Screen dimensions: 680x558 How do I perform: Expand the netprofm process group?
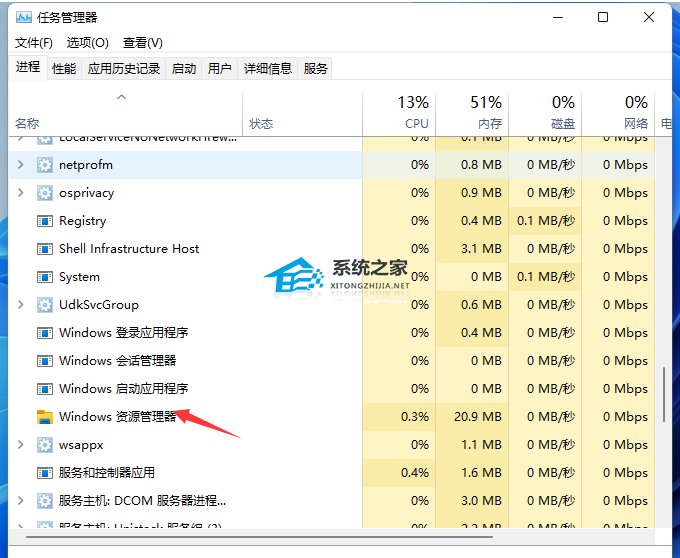21,165
